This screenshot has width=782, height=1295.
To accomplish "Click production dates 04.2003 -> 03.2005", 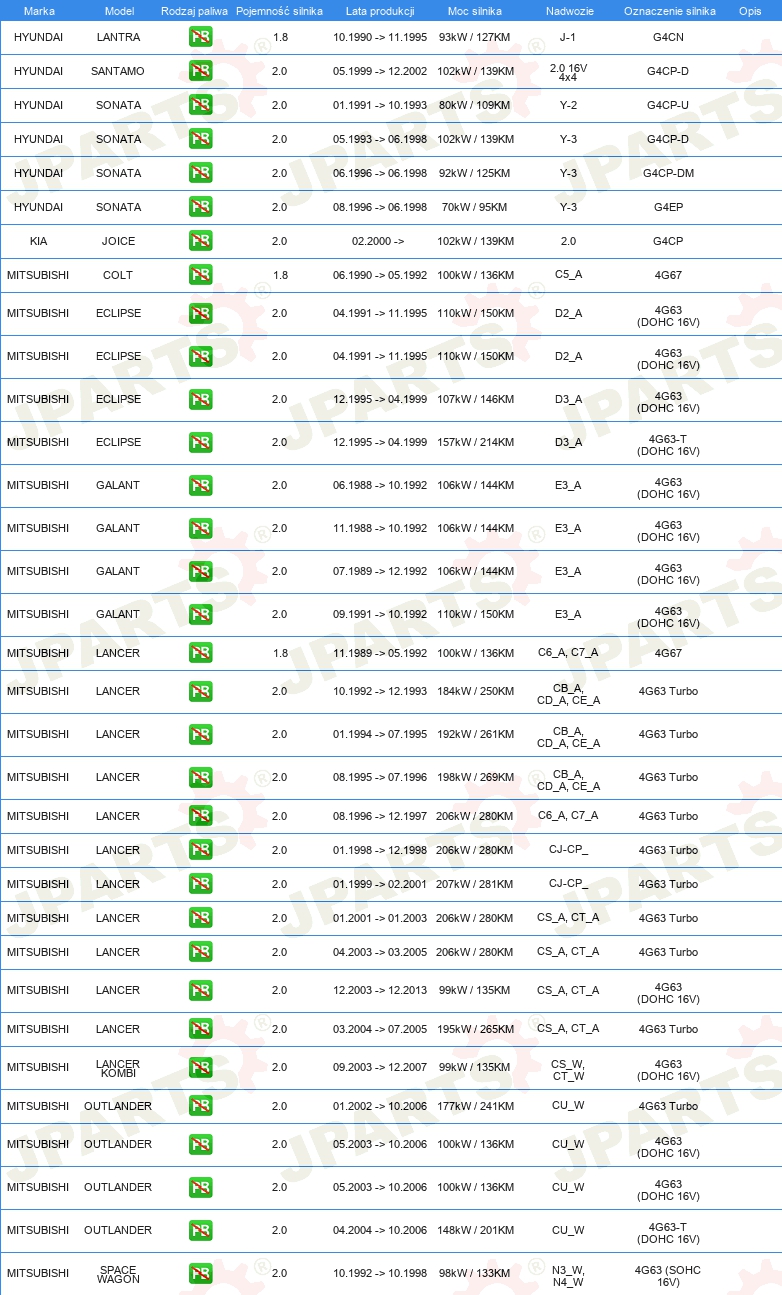I will pos(380,952).
